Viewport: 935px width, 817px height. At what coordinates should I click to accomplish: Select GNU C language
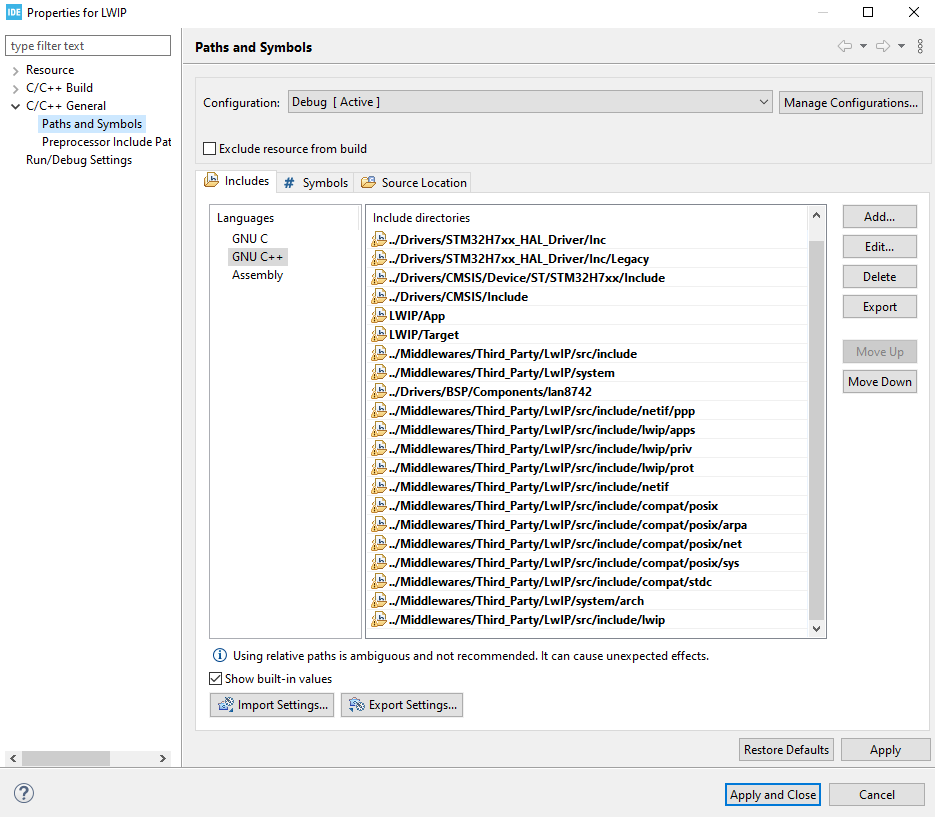tap(250, 239)
